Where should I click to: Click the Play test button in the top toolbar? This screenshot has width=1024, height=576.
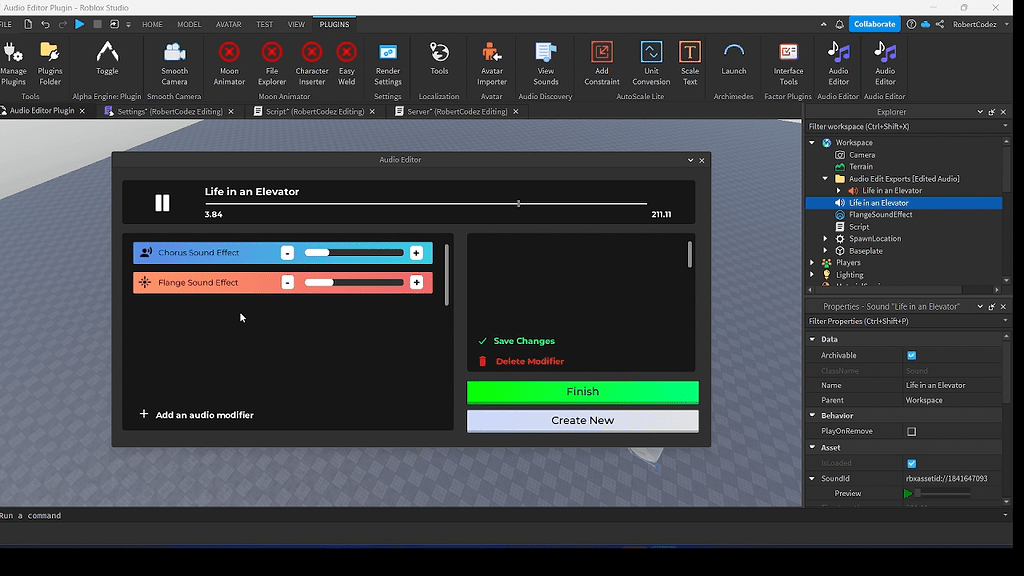[80, 24]
